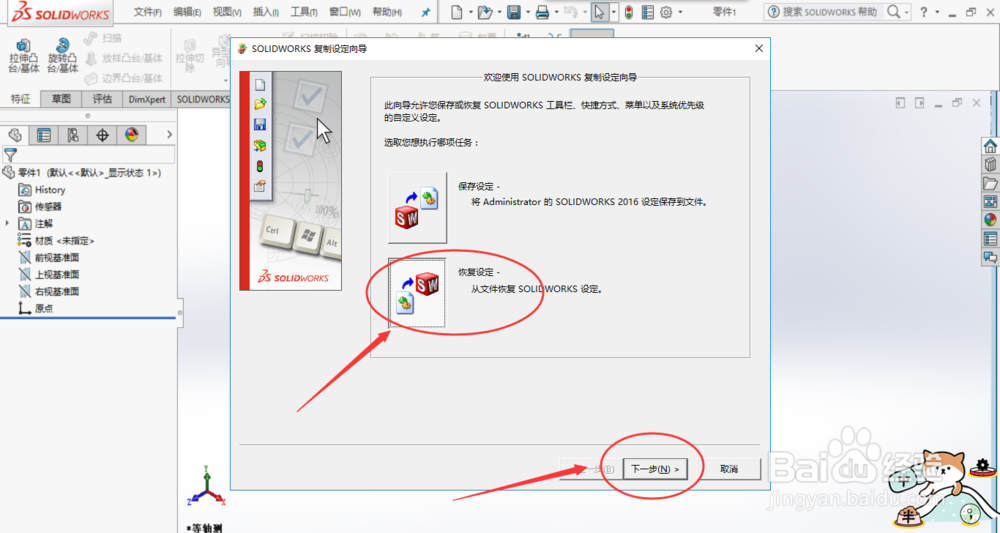This screenshot has width=1000, height=533.
Task: Select the History tree item
Action: click(42, 189)
